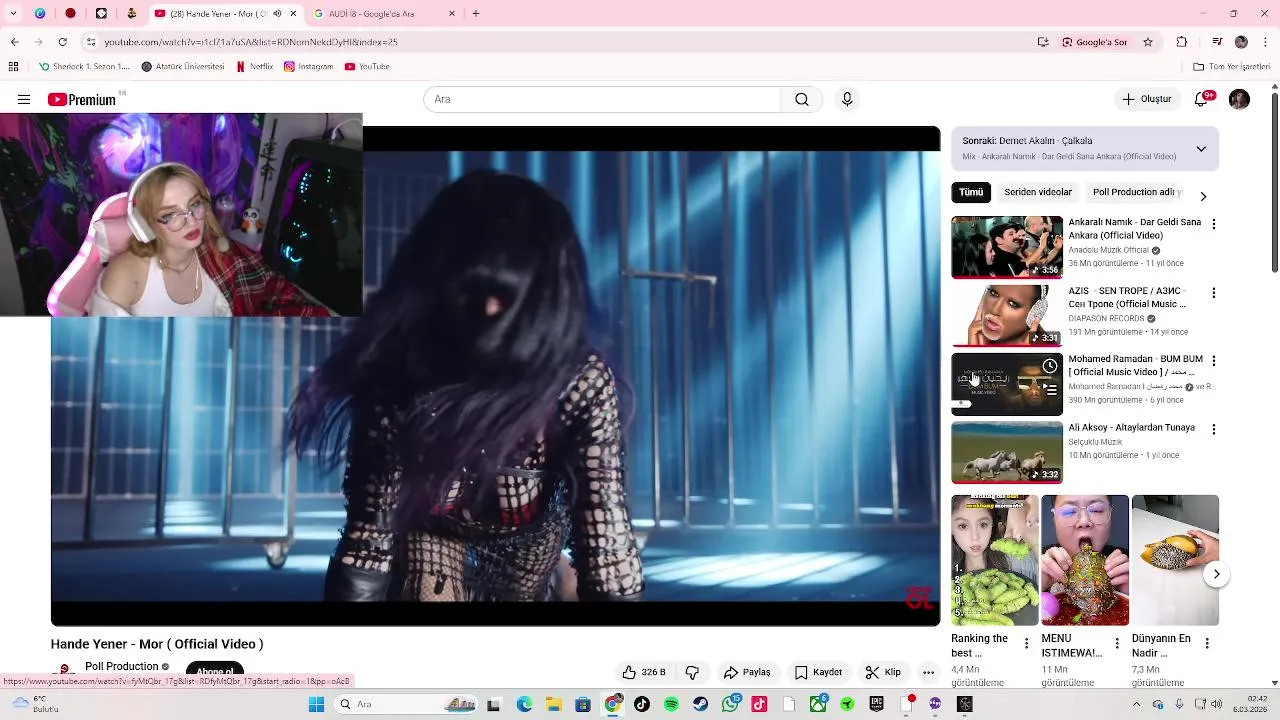
Task: Click the Klip clip button
Action: coord(883,672)
